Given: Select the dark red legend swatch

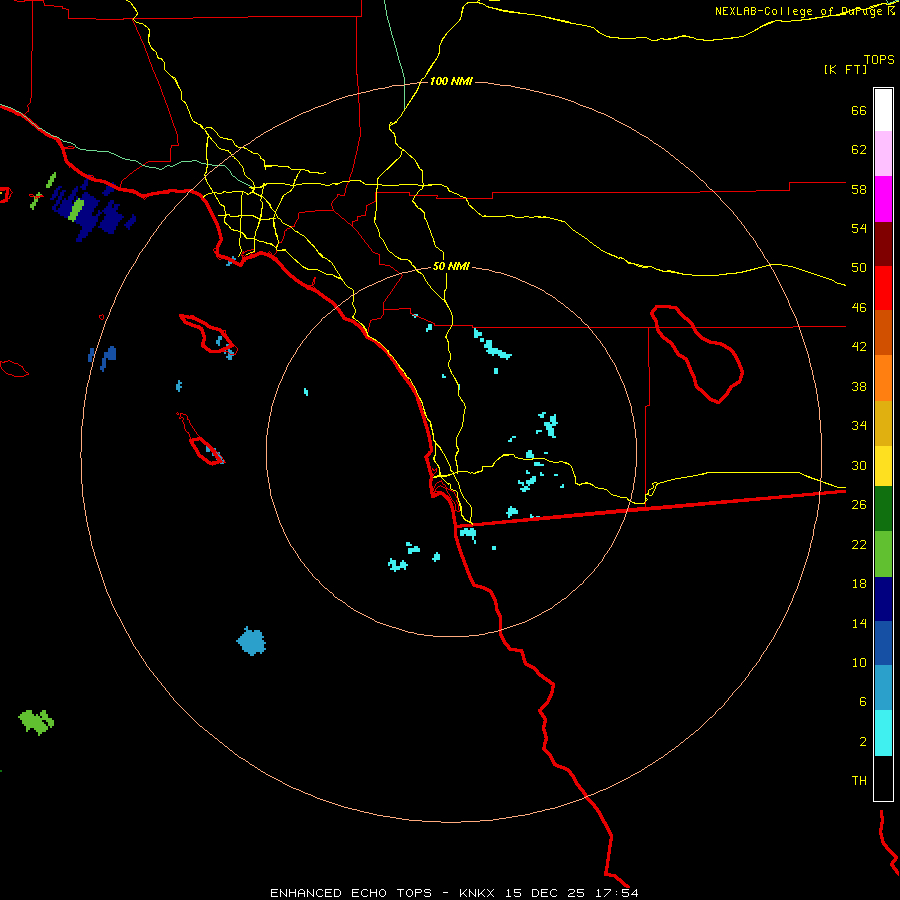Looking at the screenshot, I should [883, 244].
